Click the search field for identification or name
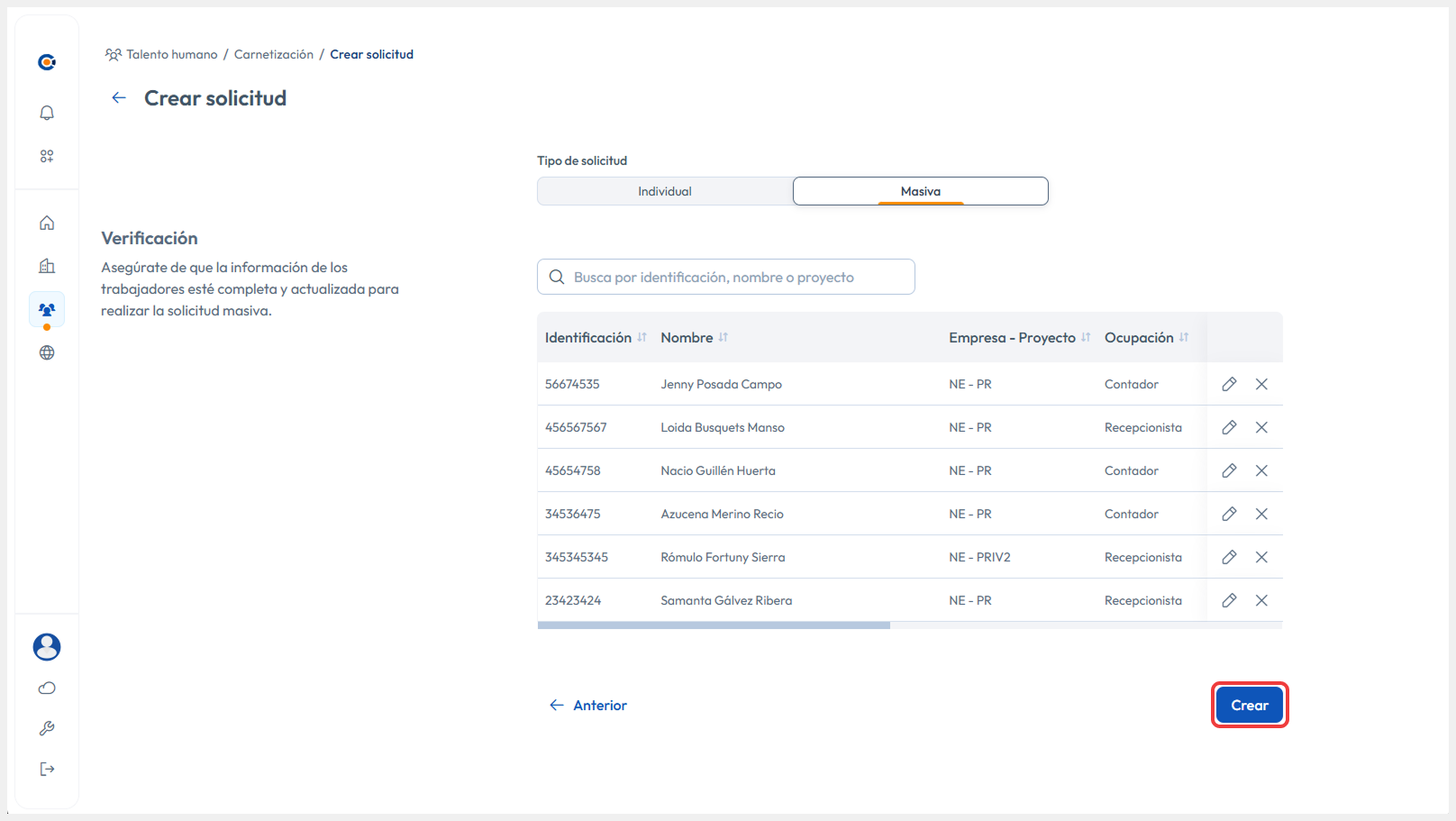 point(726,277)
